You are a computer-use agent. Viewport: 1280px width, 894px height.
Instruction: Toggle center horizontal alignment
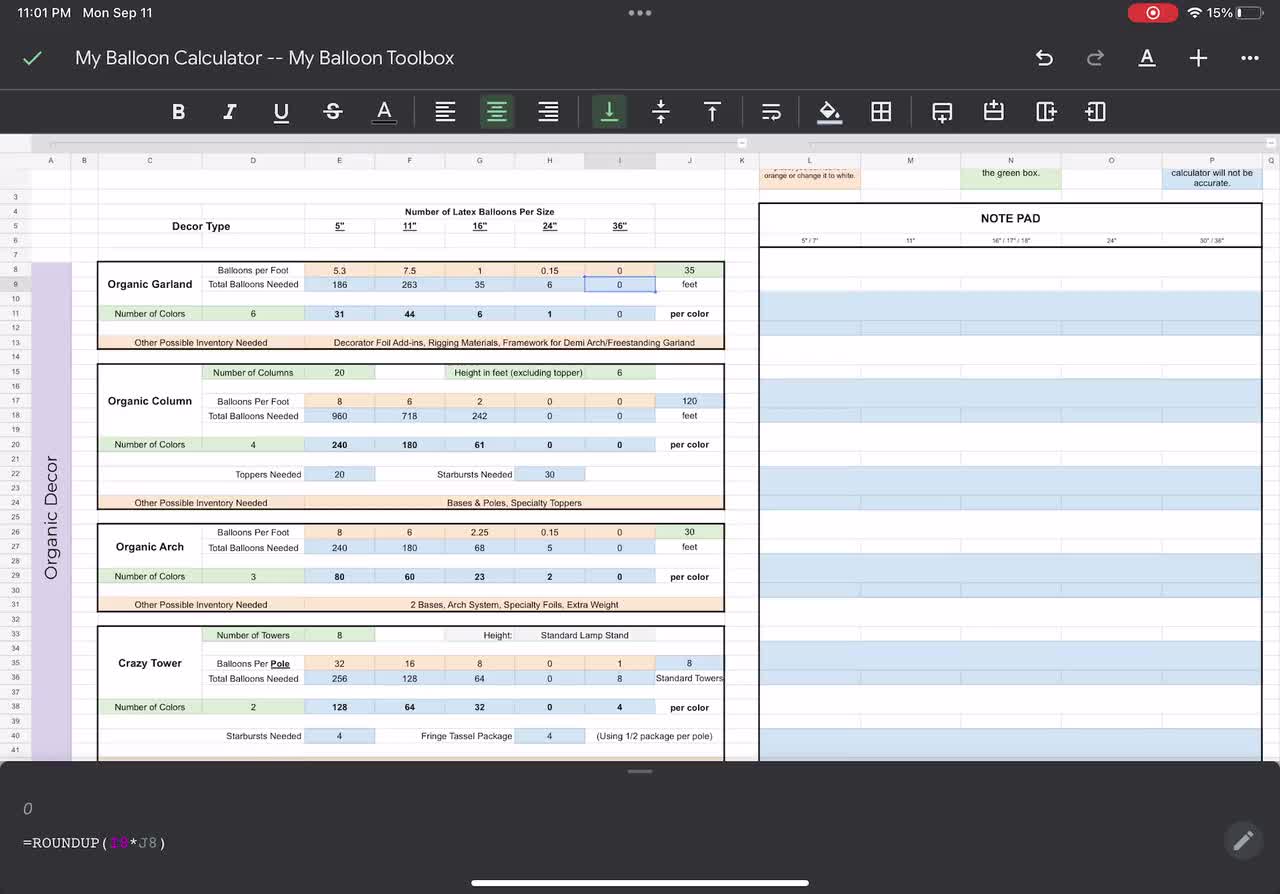pyautogui.click(x=497, y=112)
